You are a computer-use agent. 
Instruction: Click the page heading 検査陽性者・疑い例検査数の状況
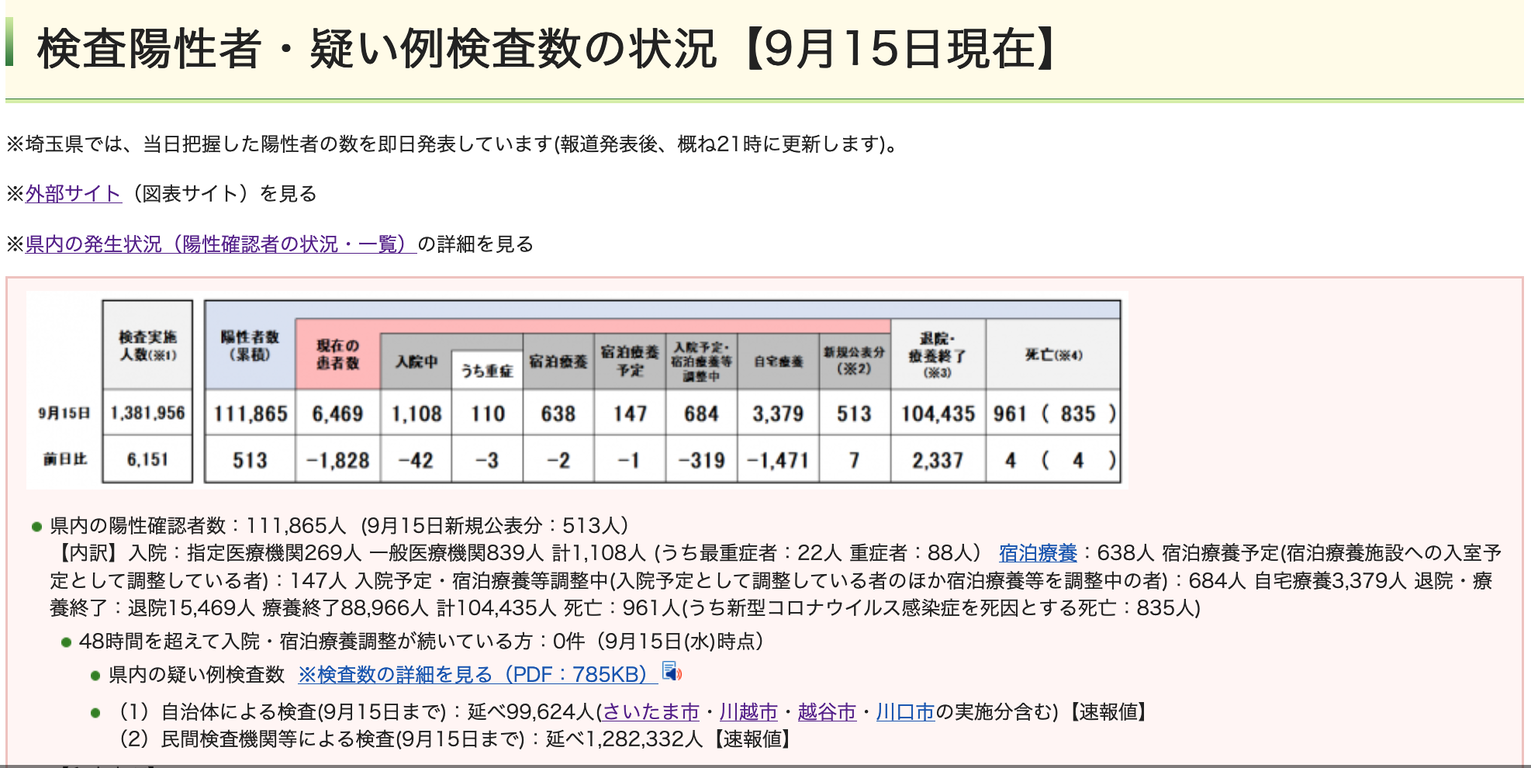377,50
